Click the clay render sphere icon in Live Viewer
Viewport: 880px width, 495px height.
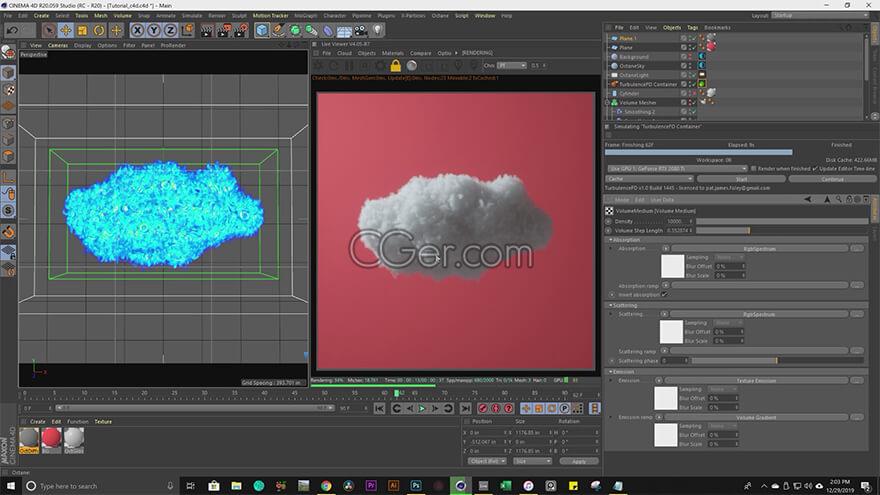point(412,66)
